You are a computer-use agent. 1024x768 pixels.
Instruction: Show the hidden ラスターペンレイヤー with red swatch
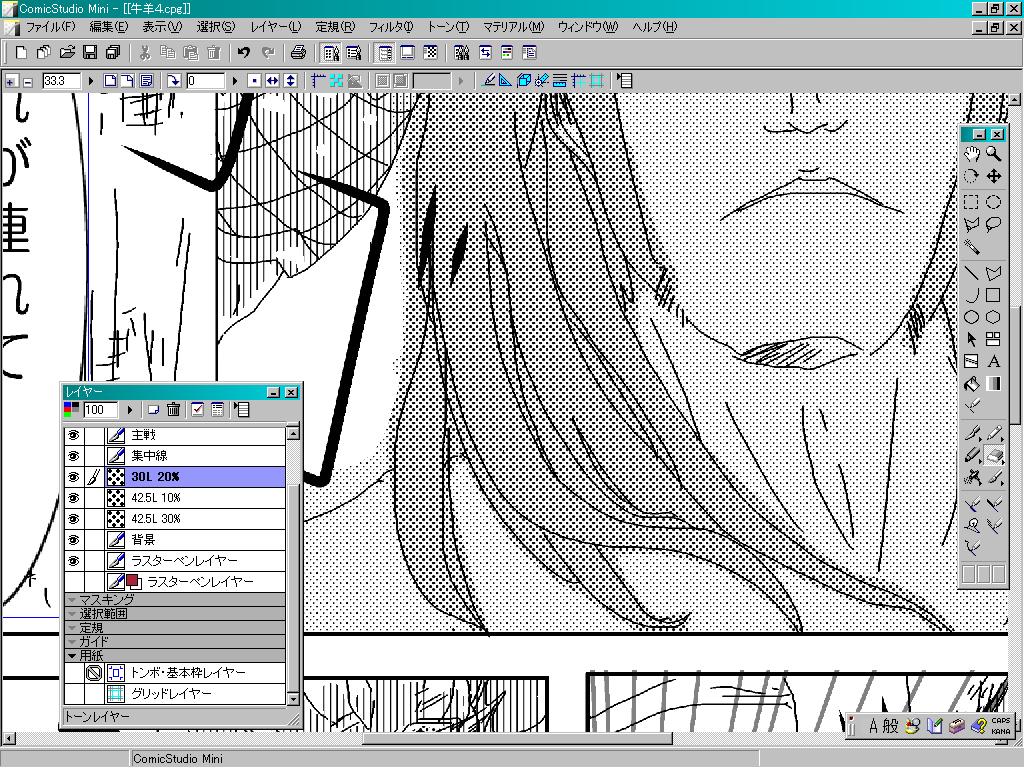73,581
